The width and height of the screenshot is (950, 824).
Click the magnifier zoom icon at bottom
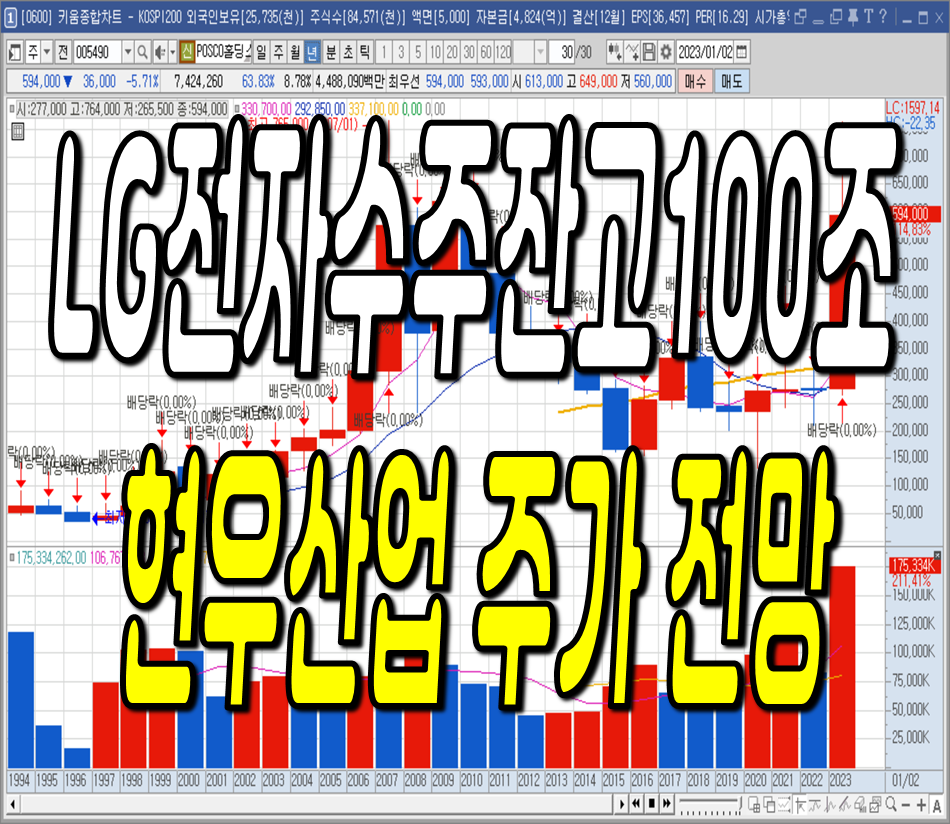pos(891,804)
